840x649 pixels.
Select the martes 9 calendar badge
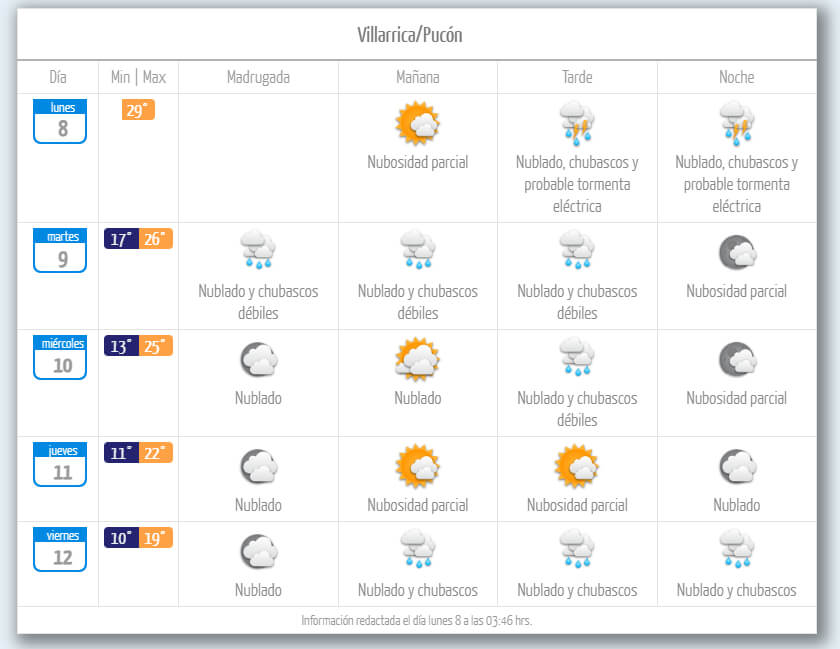point(60,250)
